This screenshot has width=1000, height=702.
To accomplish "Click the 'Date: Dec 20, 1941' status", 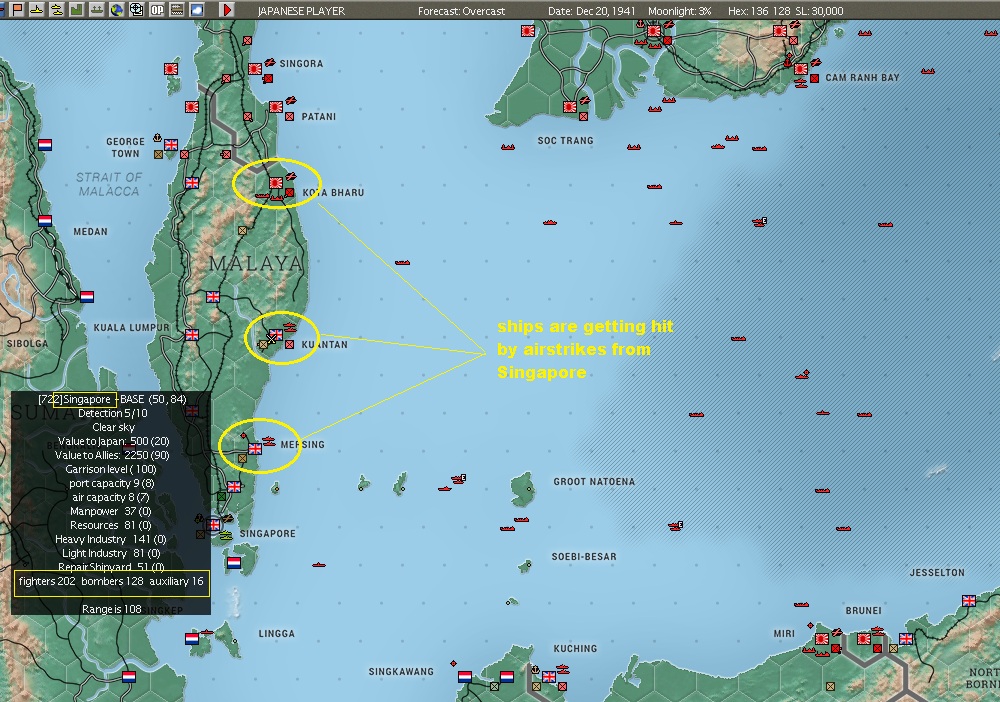I will 592,11.
